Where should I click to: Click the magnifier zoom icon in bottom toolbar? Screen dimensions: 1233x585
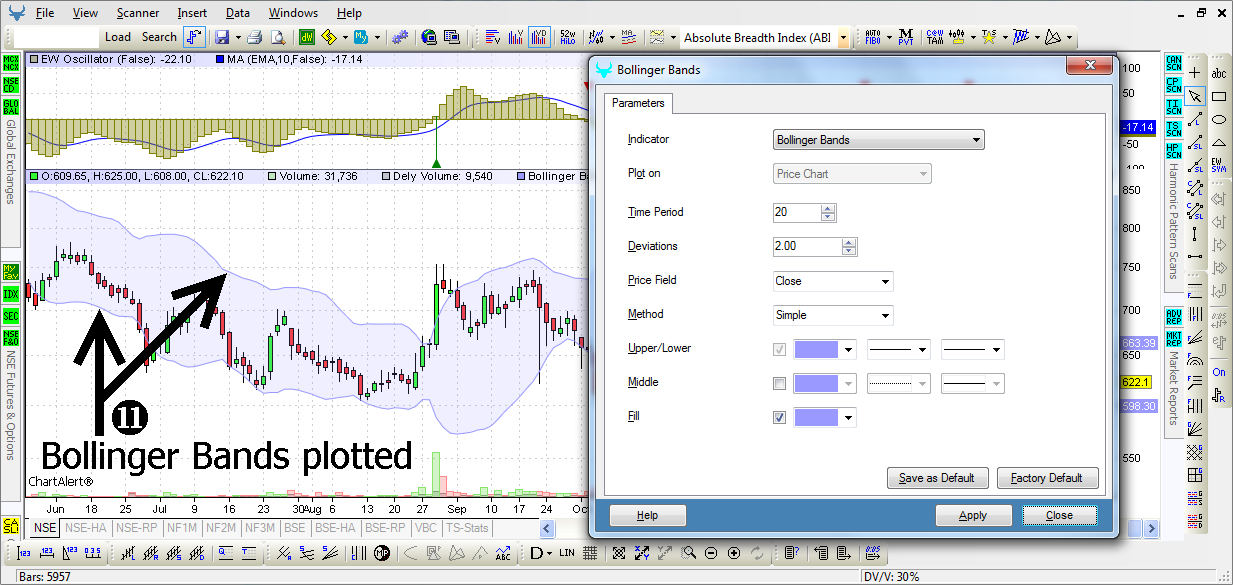tap(688, 553)
